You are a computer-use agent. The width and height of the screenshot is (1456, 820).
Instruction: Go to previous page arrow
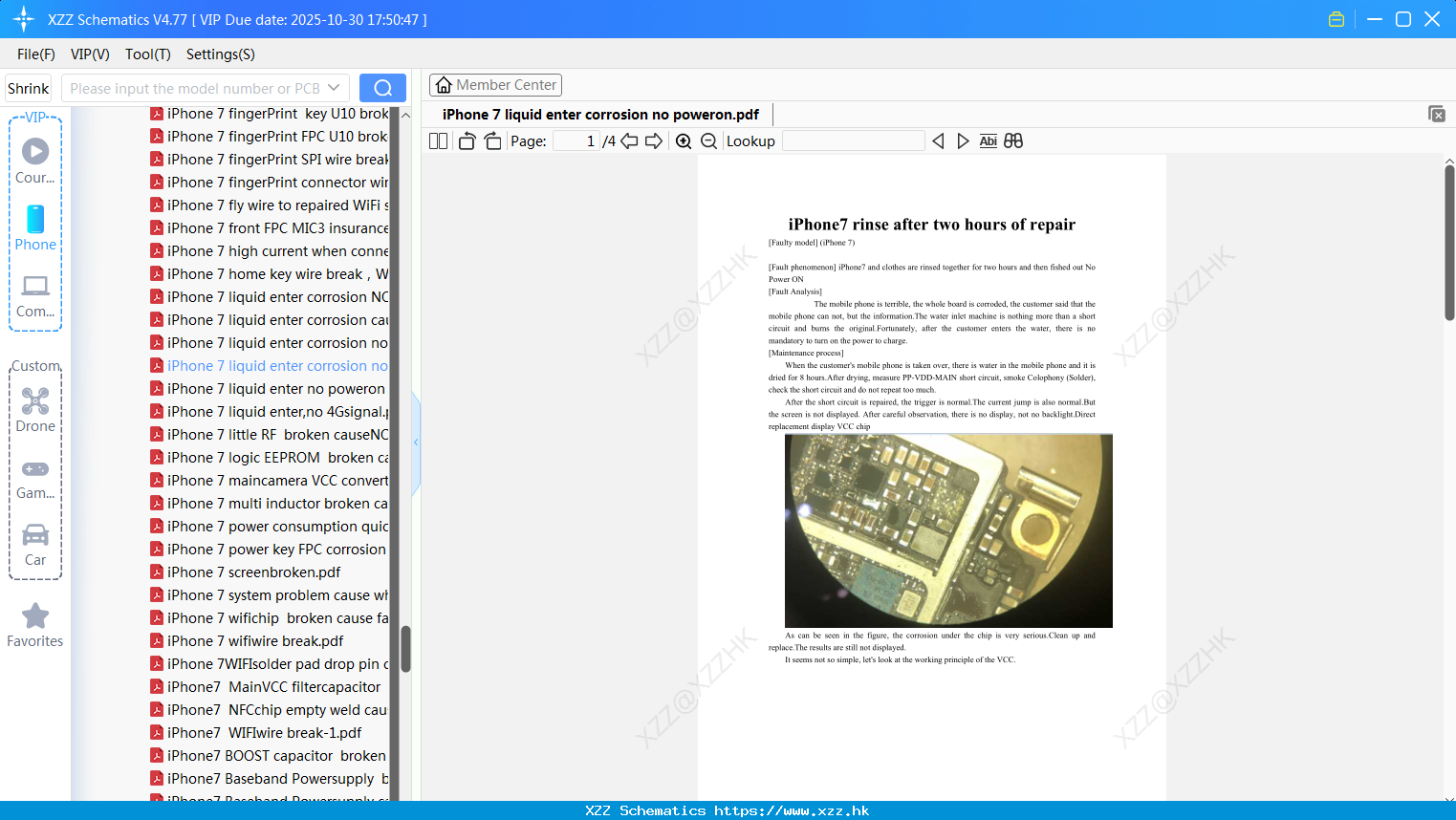(629, 141)
